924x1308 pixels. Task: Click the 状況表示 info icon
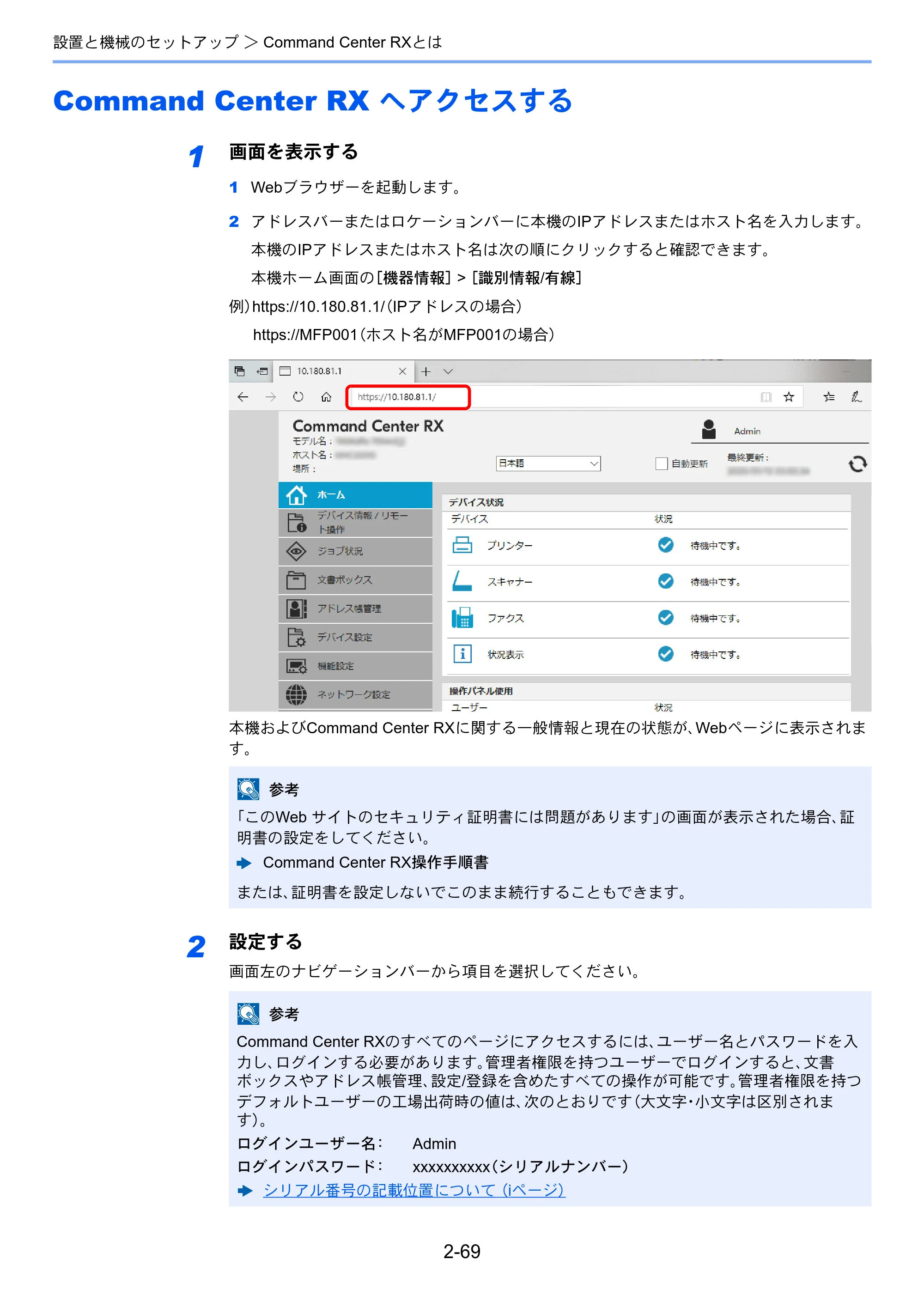click(462, 654)
